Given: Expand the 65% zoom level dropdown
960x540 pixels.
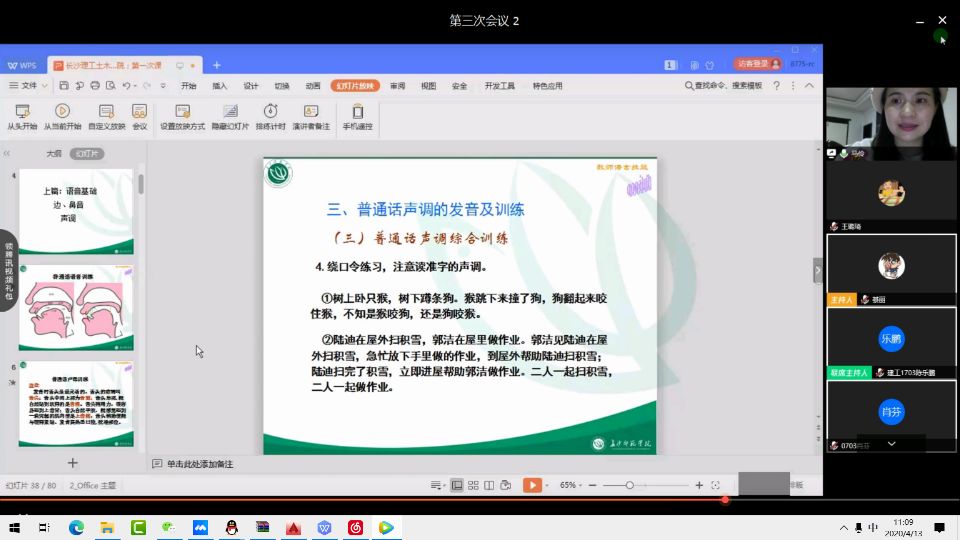Looking at the screenshot, I should [x=572, y=485].
